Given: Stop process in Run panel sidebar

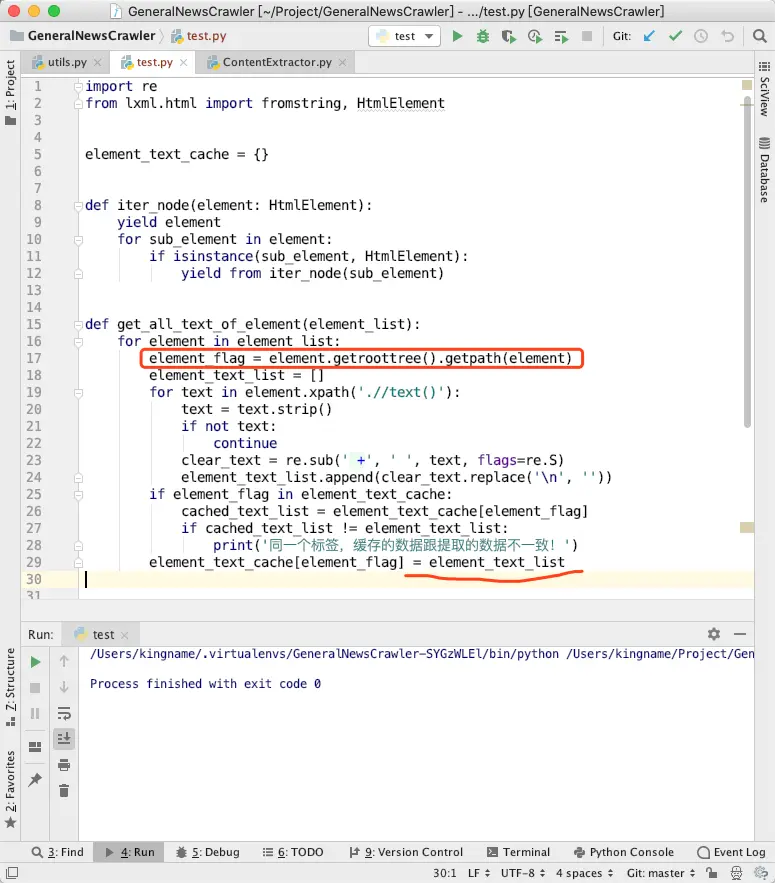Looking at the screenshot, I should coord(35,688).
